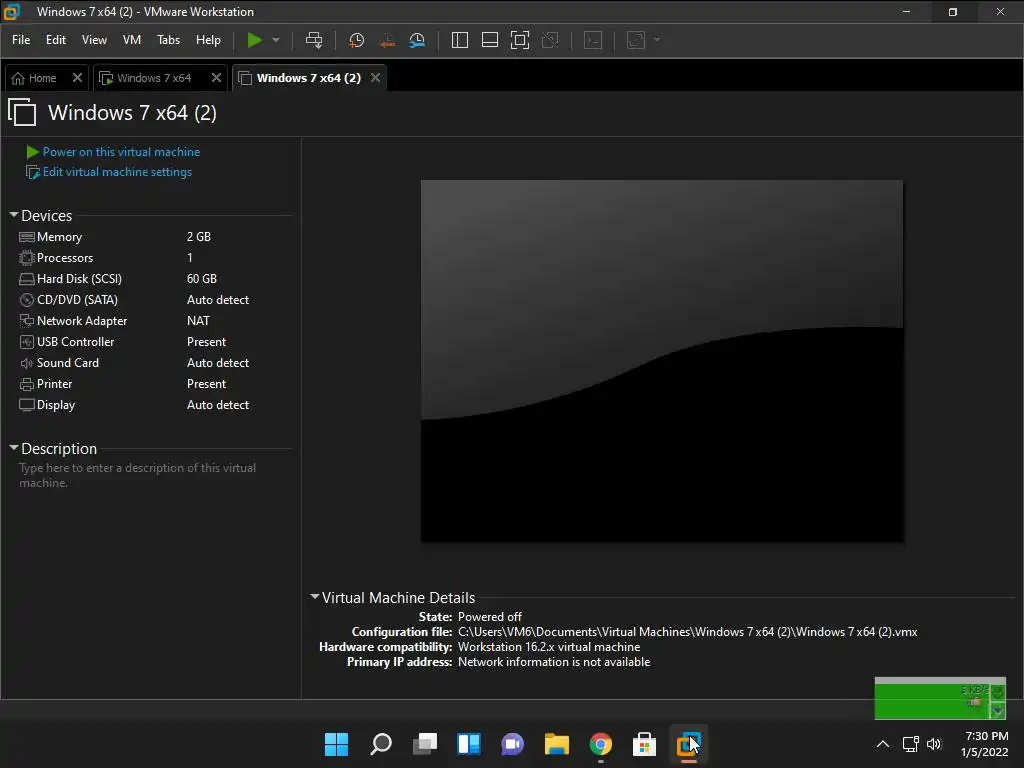The height and width of the screenshot is (768, 1024).
Task: Click the configuration file path text
Action: point(688,632)
